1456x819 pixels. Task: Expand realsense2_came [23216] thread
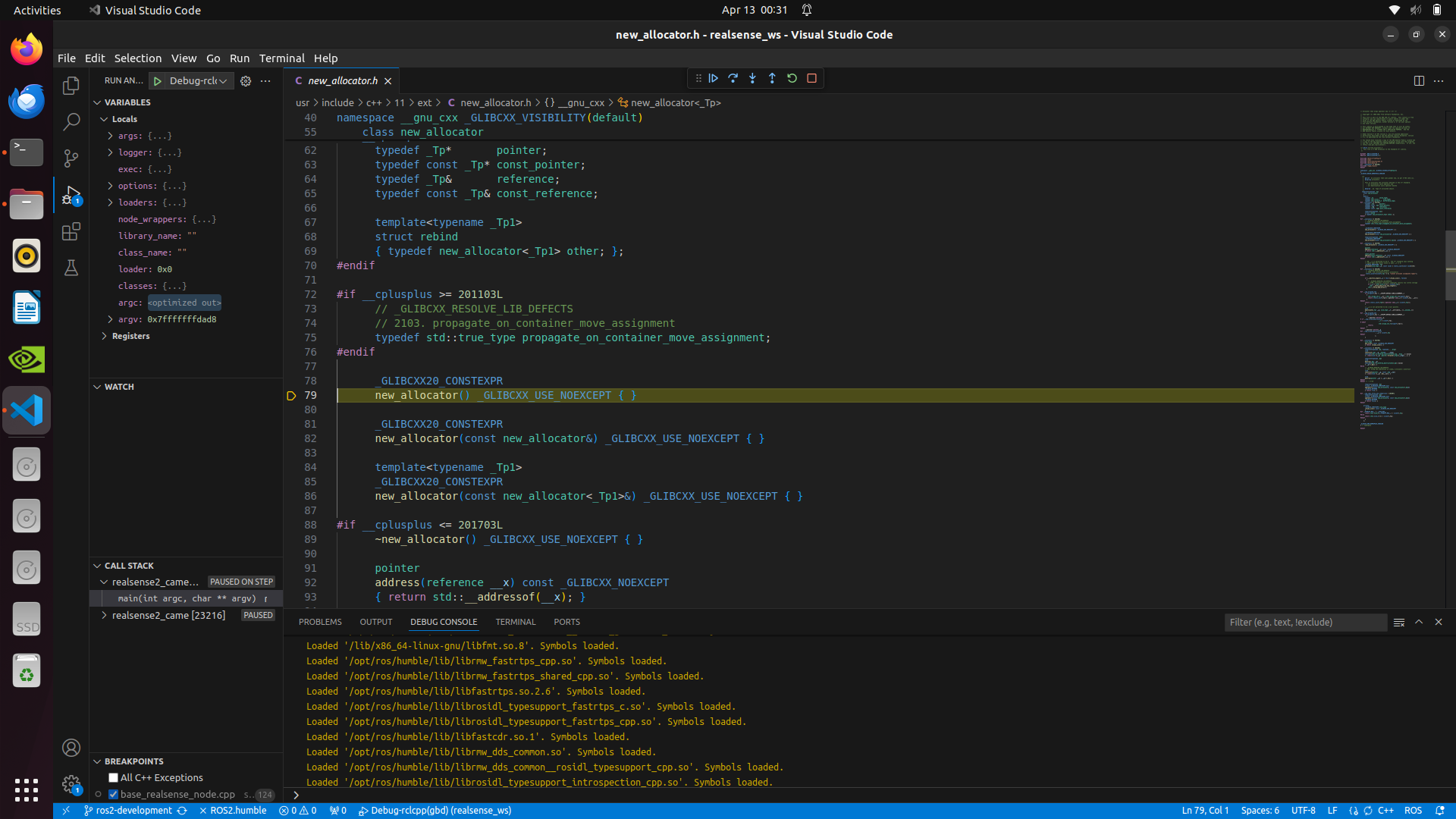[105, 615]
